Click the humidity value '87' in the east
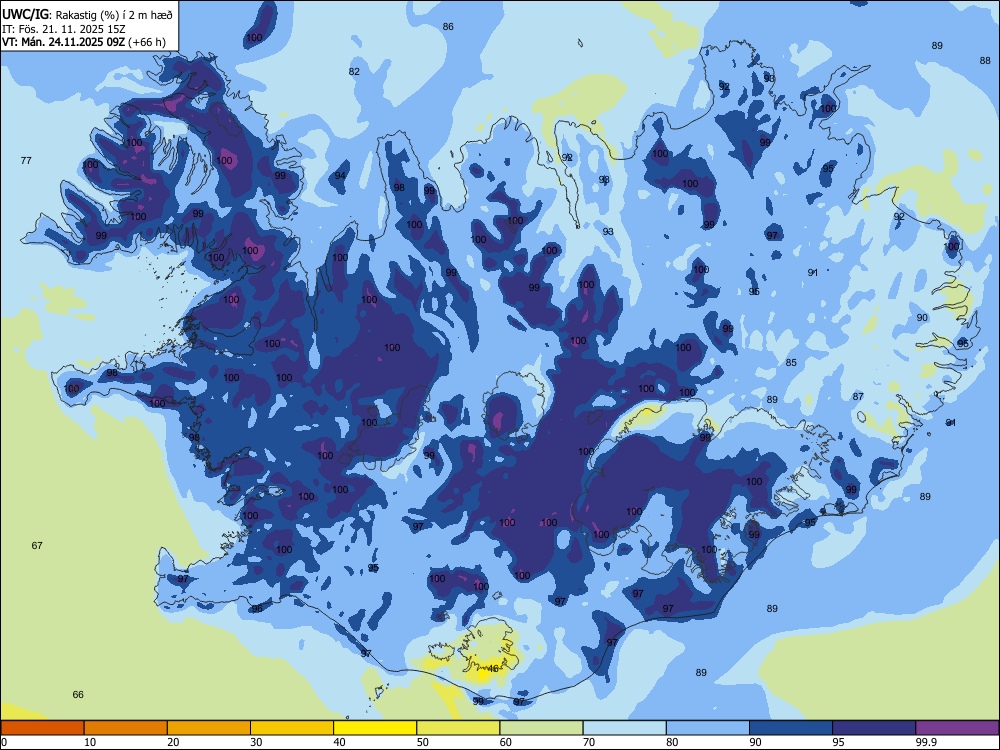Screen dimensions: 1000x750 (858, 397)
